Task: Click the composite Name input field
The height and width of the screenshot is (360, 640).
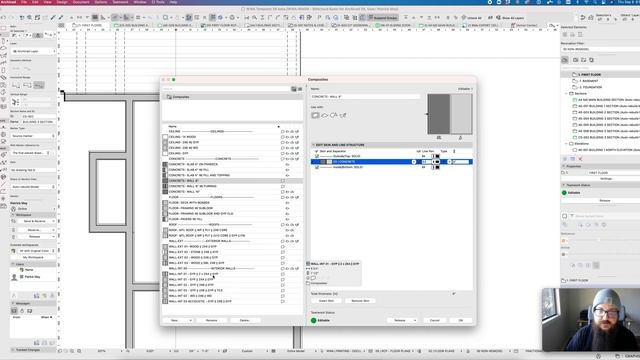Action: tap(365, 97)
